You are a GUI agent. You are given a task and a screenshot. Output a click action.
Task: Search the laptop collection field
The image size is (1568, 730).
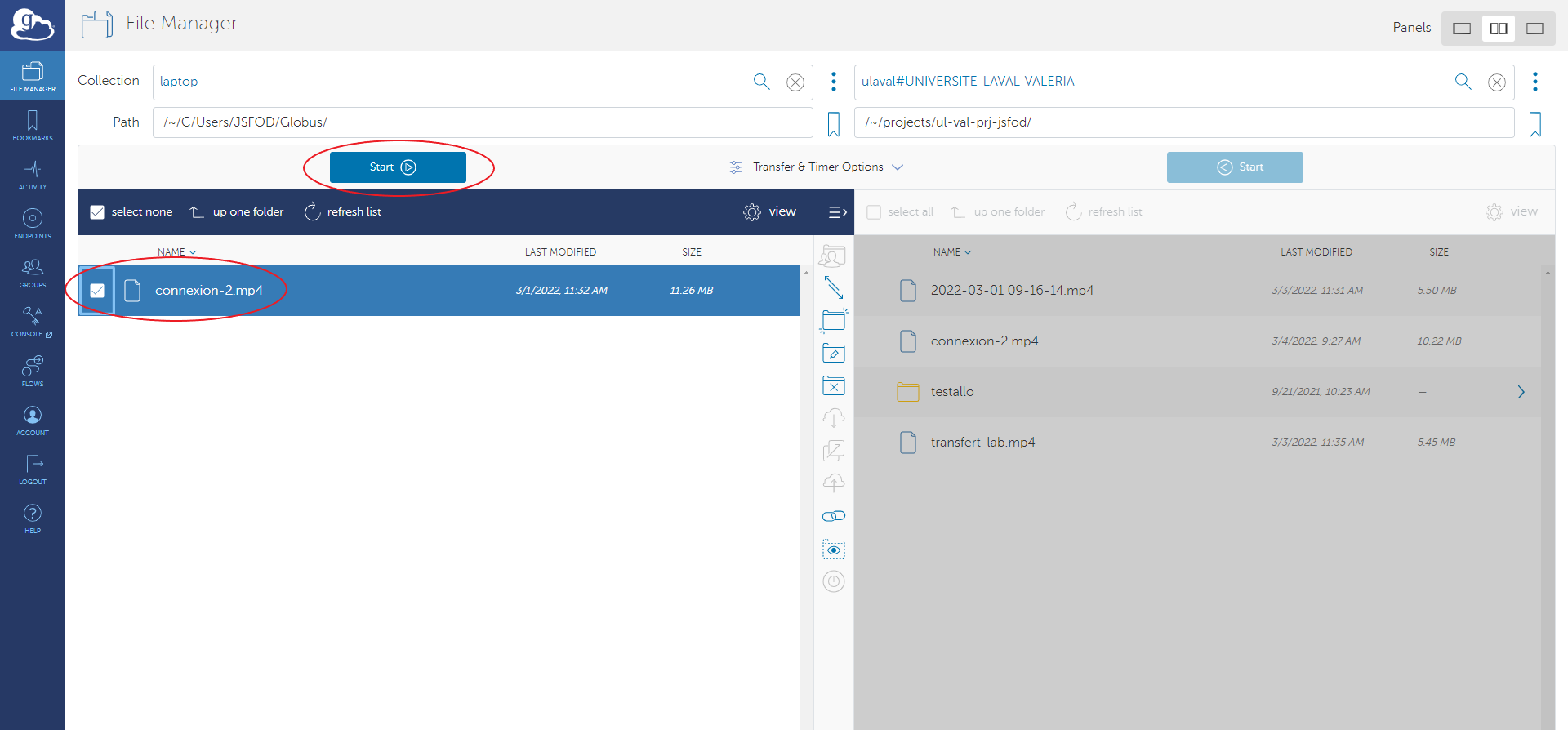pos(761,82)
